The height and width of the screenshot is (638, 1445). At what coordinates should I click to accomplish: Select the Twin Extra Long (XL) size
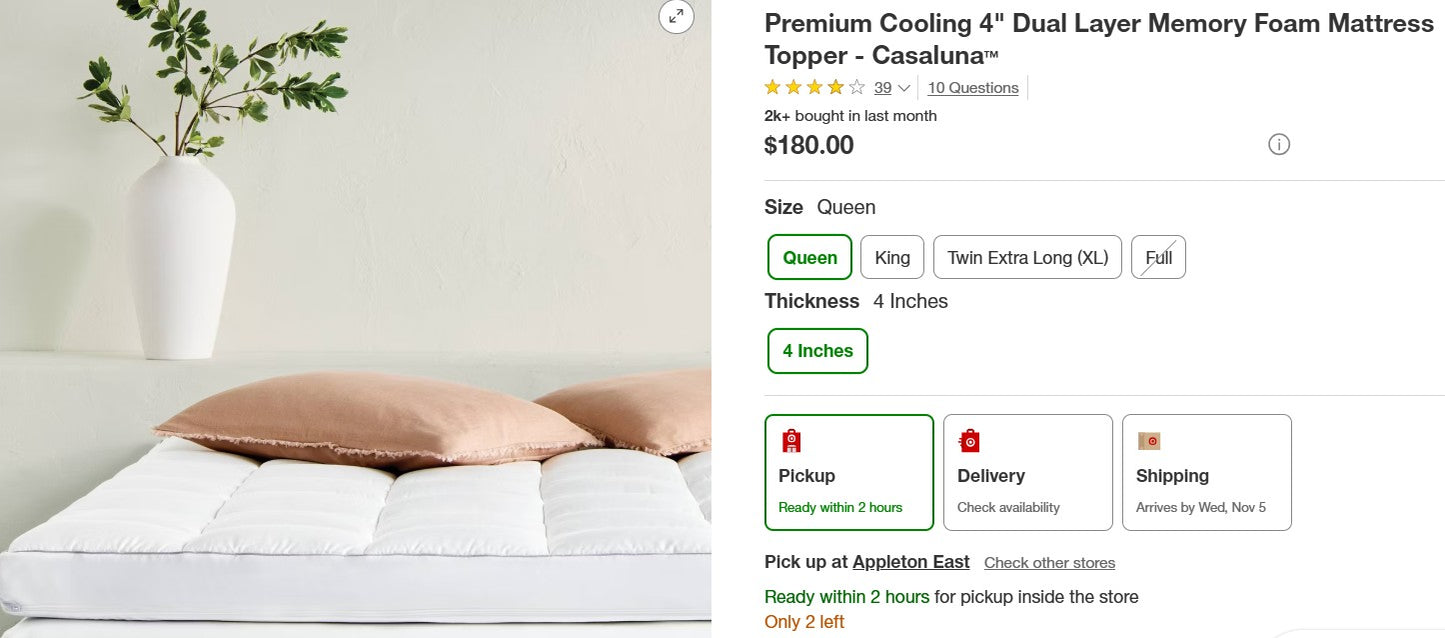pos(1027,257)
